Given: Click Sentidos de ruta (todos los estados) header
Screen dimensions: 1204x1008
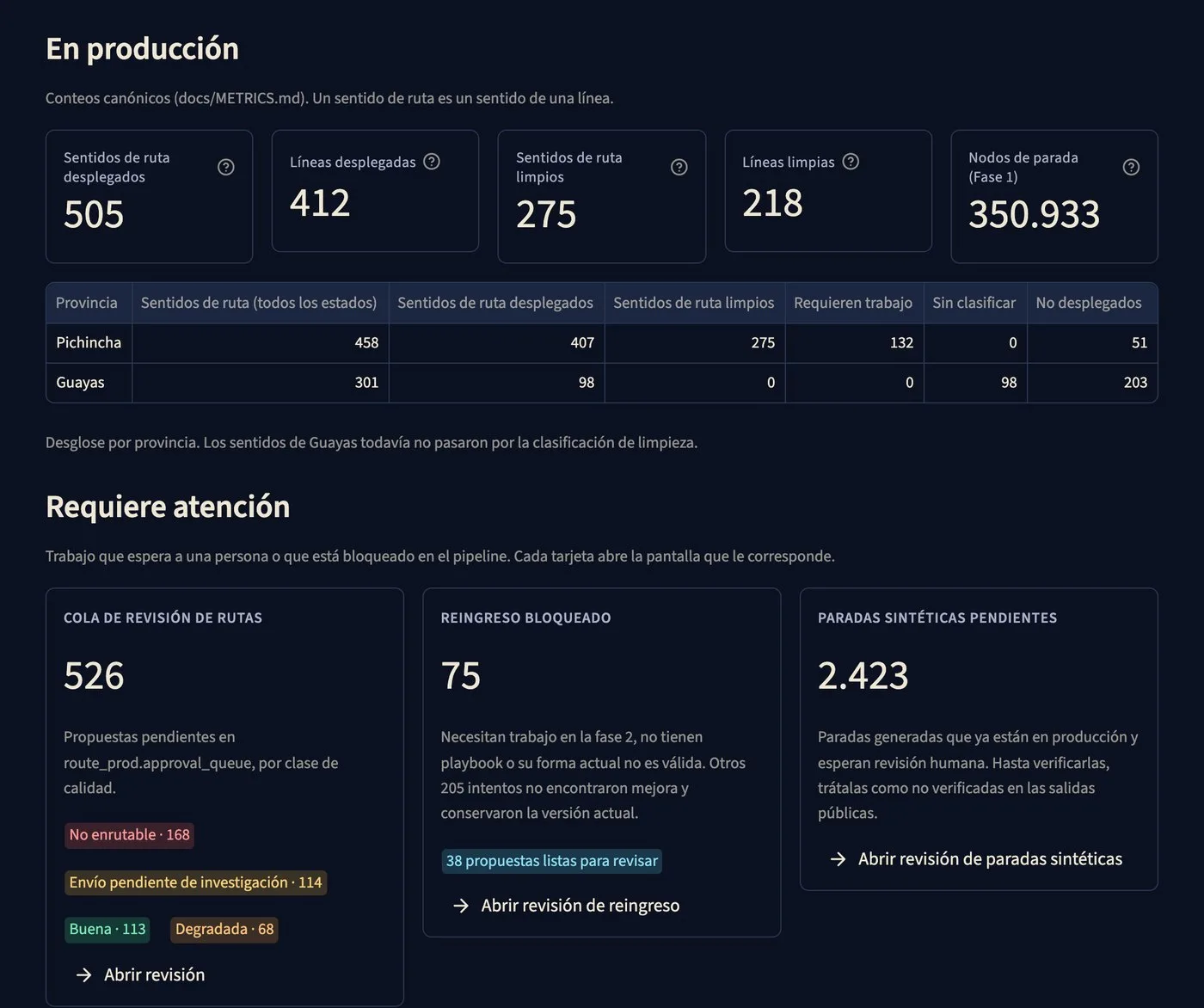Looking at the screenshot, I should [x=259, y=303].
